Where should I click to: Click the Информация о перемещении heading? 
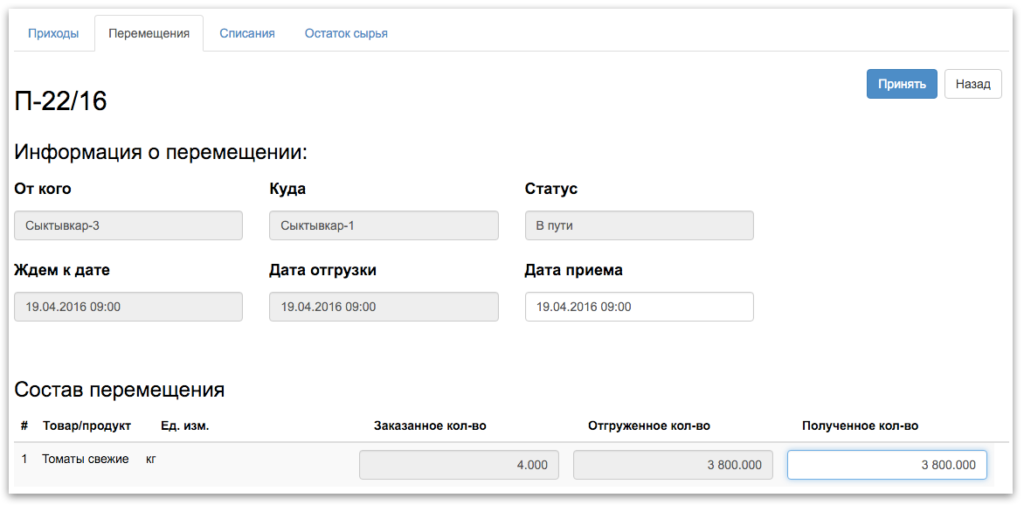point(161,153)
